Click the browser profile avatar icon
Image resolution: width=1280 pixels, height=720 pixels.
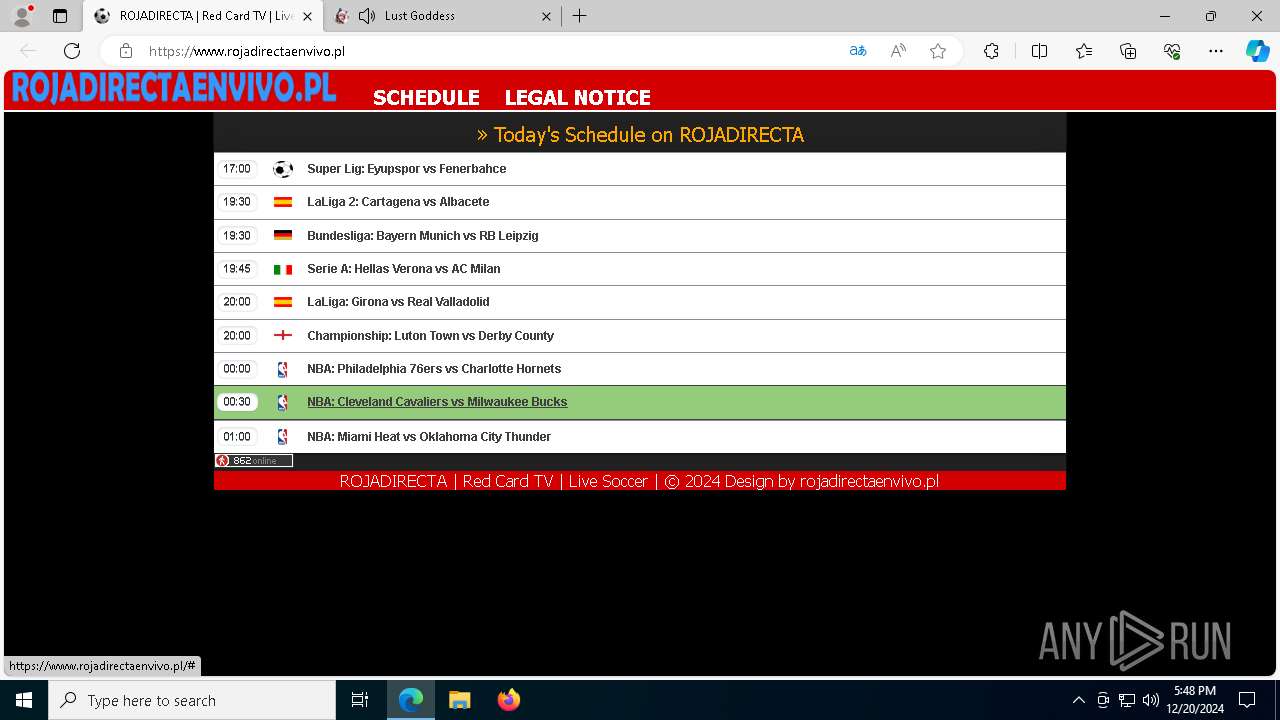click(x=21, y=16)
